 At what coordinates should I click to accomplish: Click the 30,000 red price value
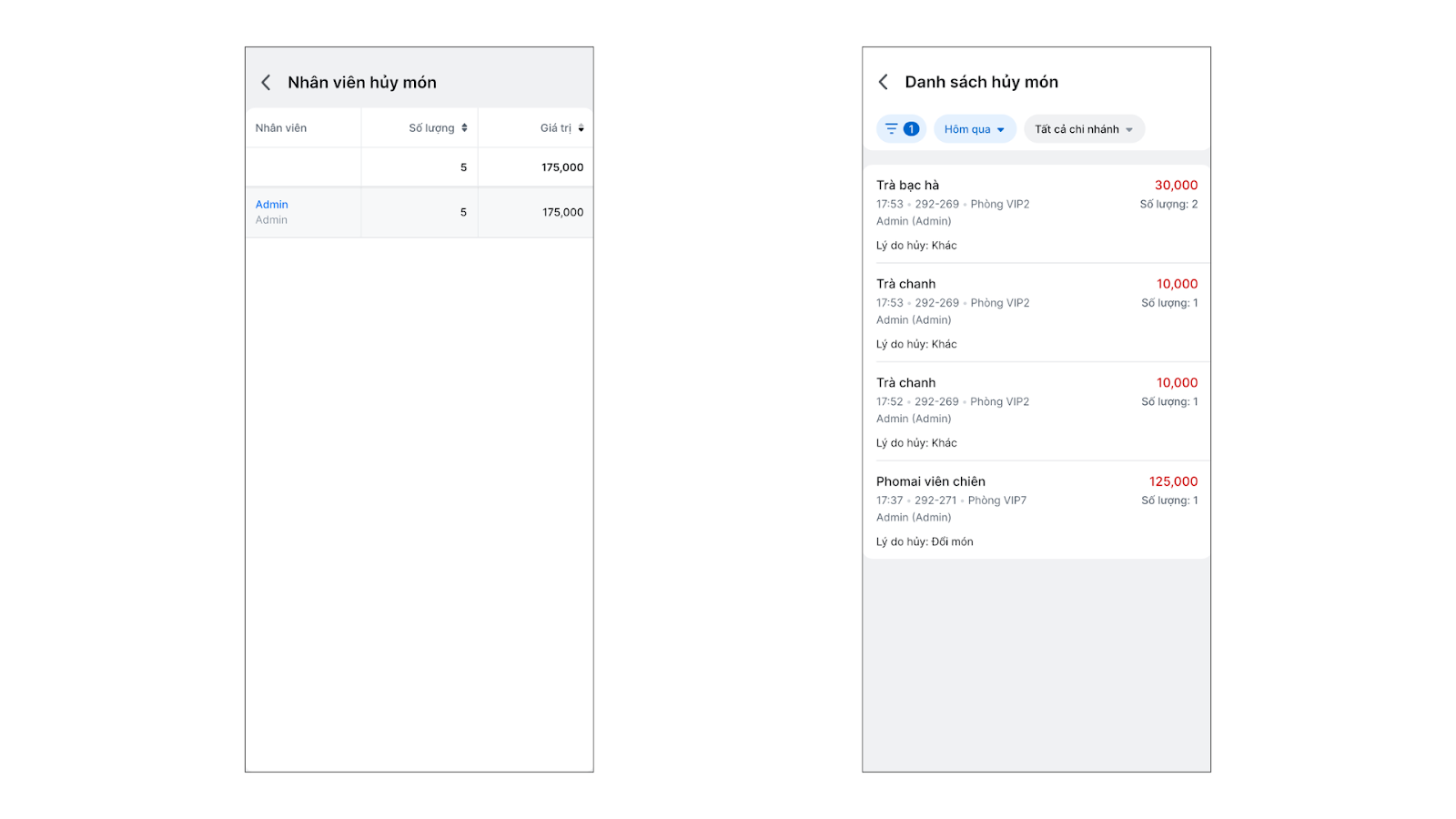(x=1176, y=186)
